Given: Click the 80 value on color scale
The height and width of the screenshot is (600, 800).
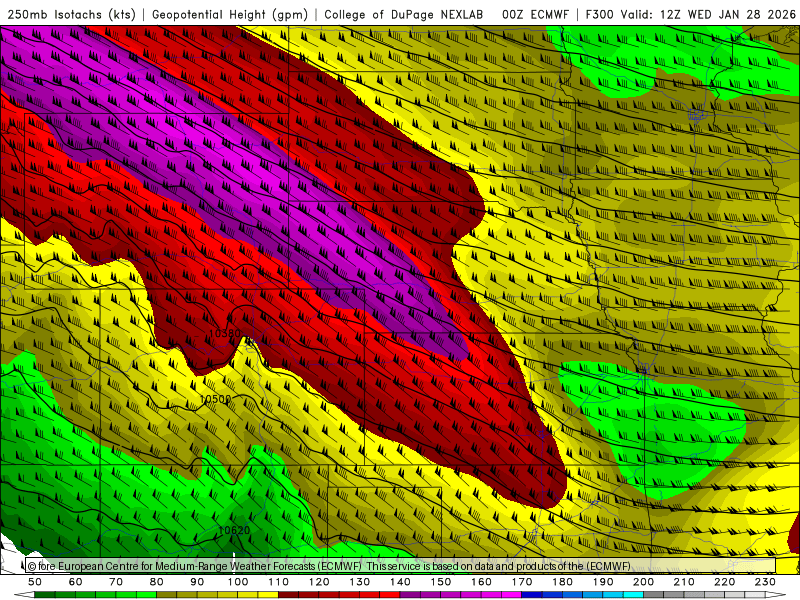Looking at the screenshot, I should [157, 582].
